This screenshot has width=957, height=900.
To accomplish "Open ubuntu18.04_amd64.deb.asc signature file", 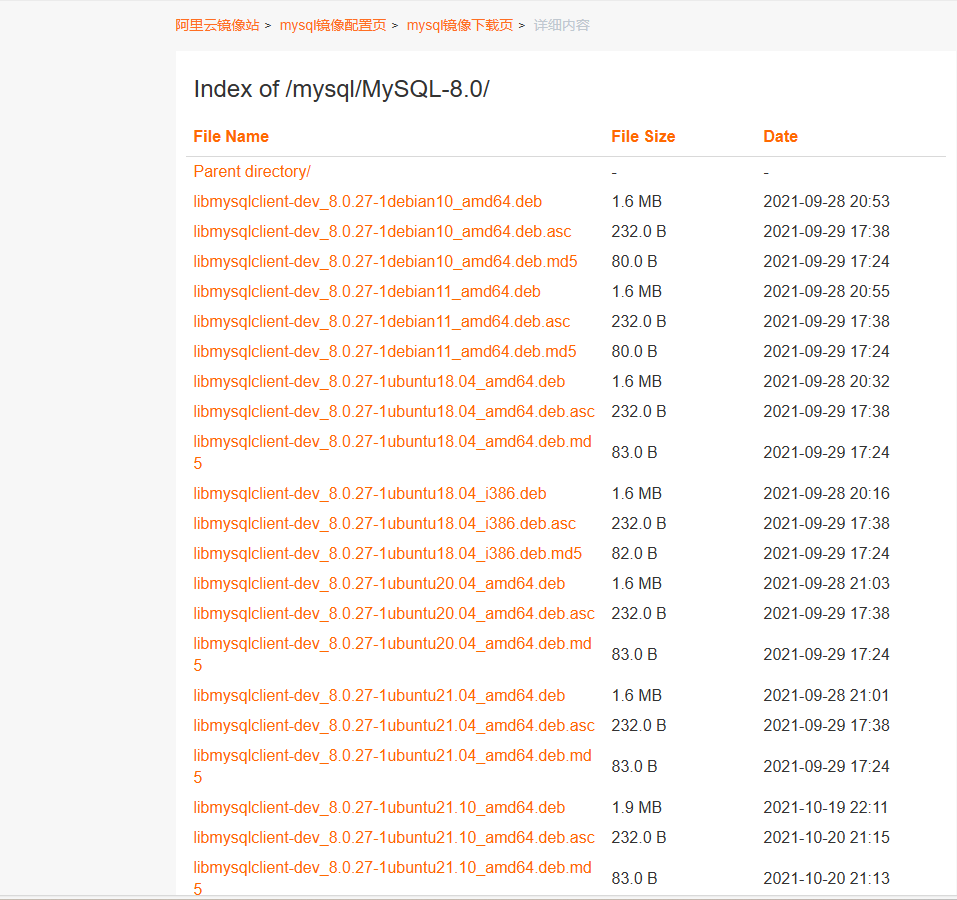I will pyautogui.click(x=394, y=411).
